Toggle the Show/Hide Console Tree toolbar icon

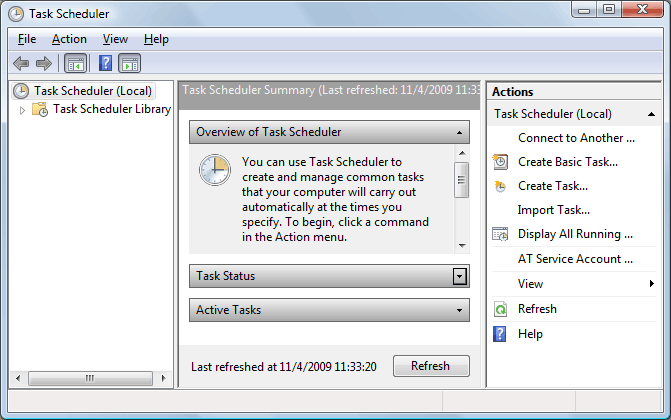(x=76, y=64)
